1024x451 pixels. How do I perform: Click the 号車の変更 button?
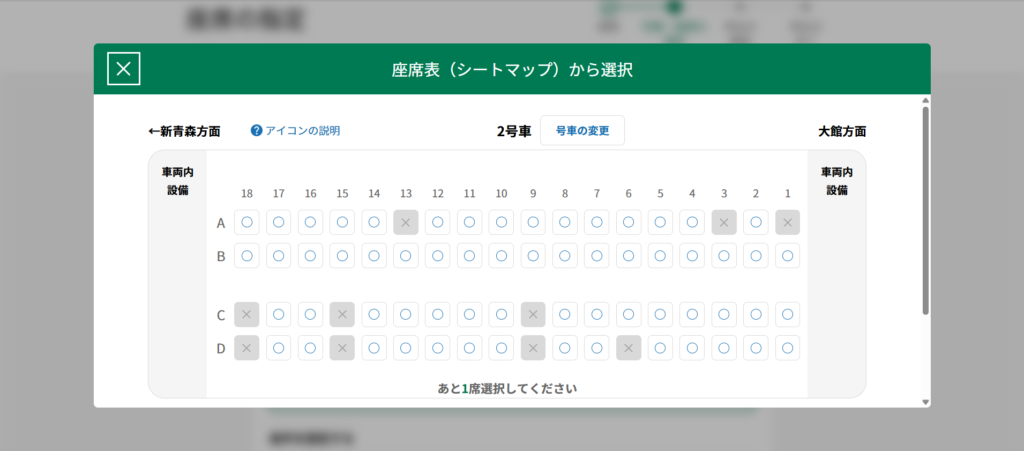(x=582, y=131)
